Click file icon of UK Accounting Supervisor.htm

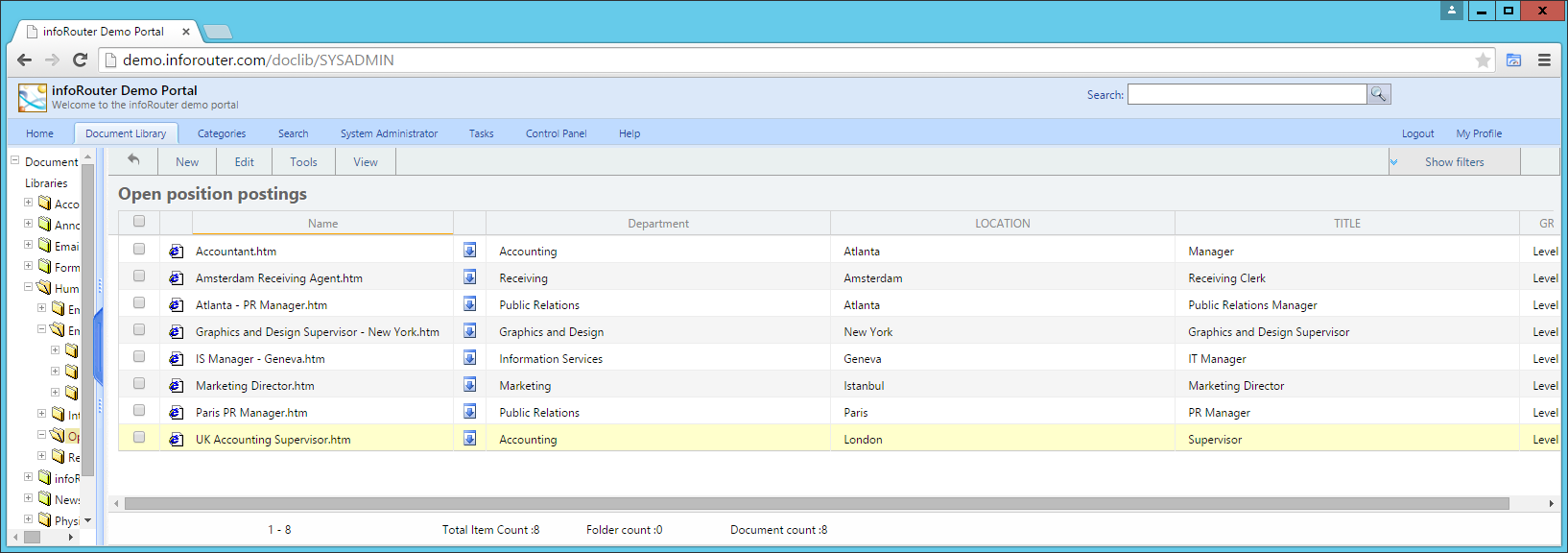177,440
